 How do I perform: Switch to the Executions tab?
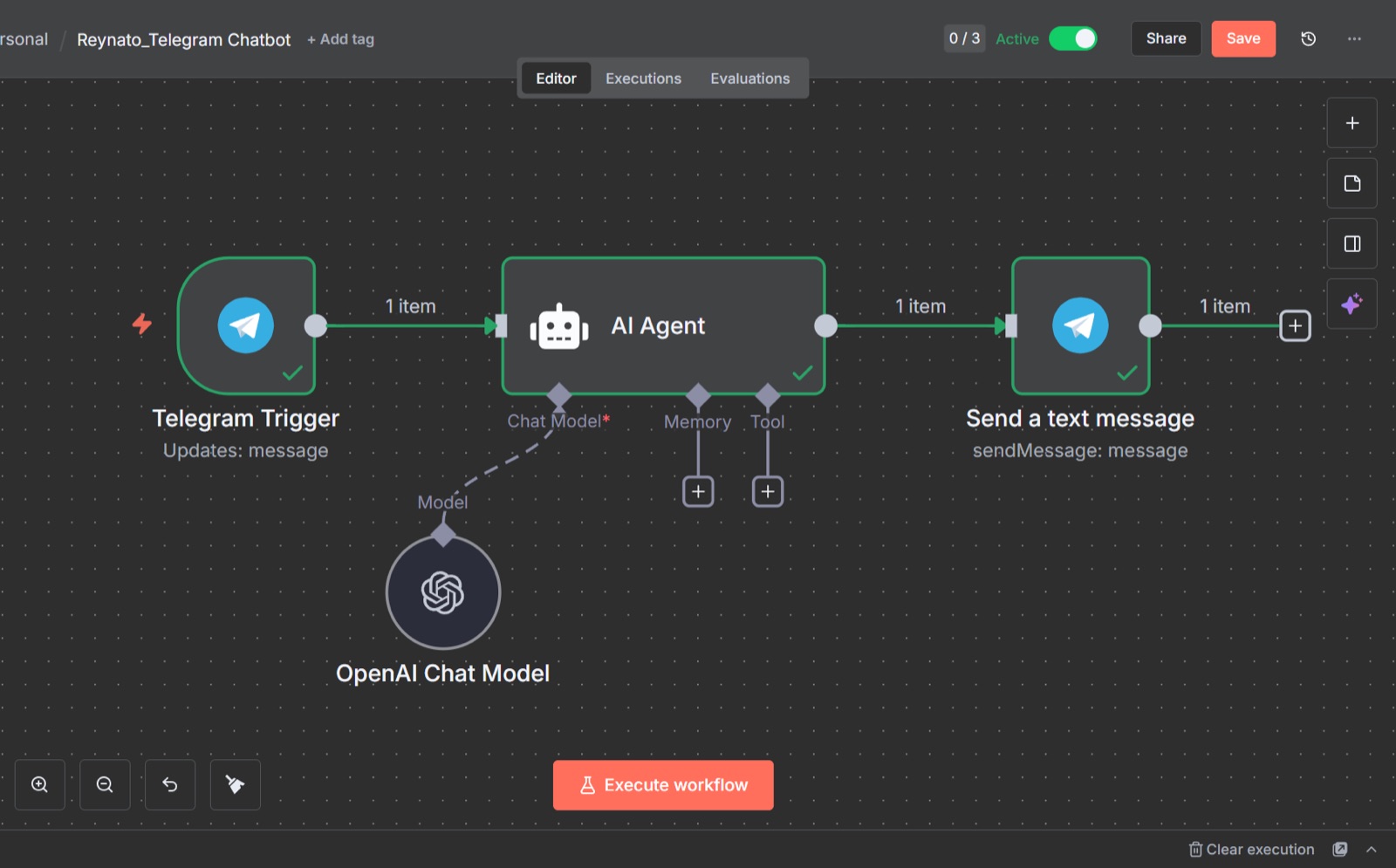(x=644, y=79)
